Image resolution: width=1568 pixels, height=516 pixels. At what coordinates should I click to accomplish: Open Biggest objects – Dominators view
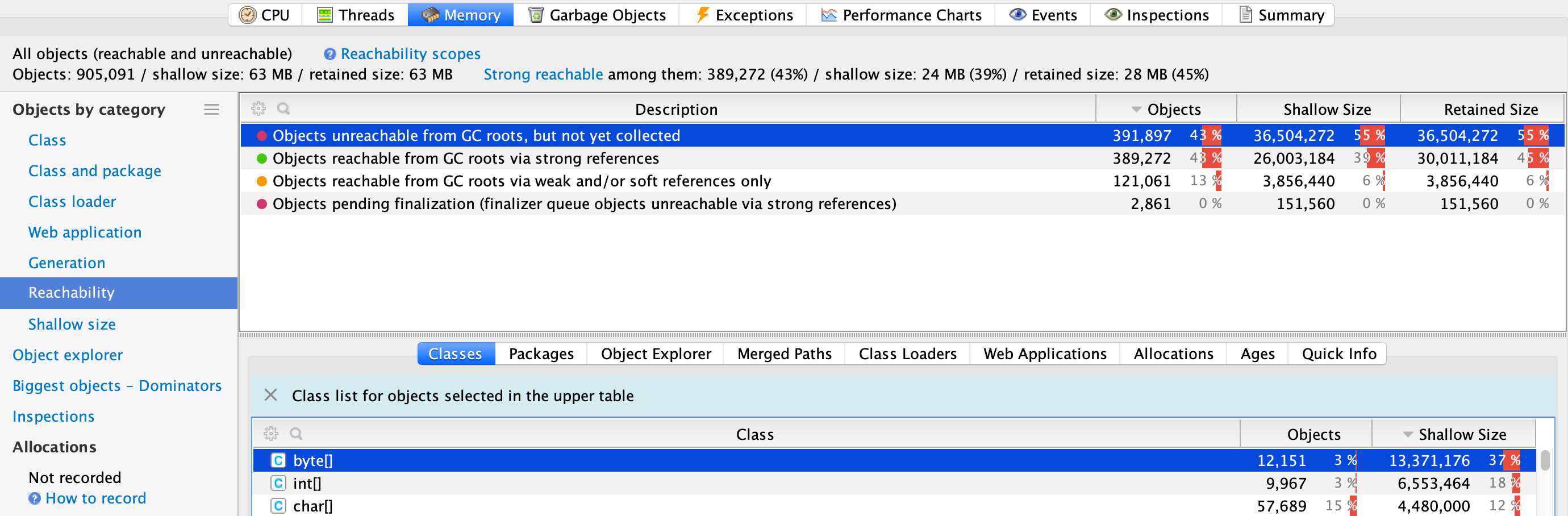117,386
